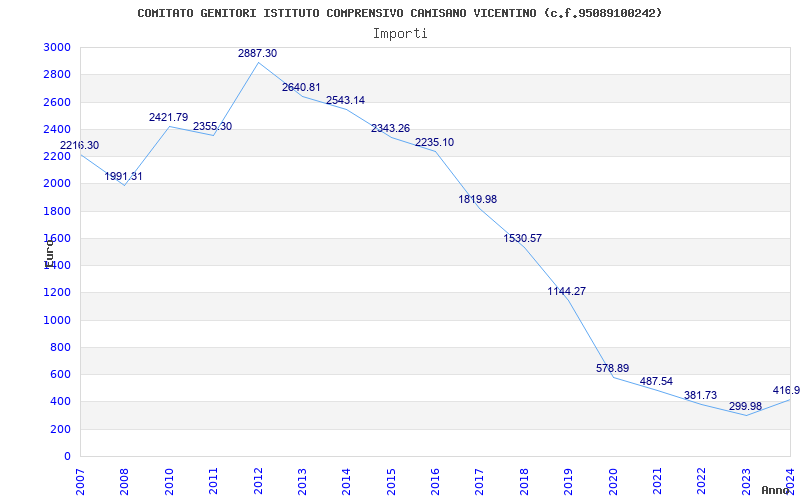Click the Euro y-axis title
Image resolution: width=800 pixels, height=500 pixels.
tap(48, 253)
